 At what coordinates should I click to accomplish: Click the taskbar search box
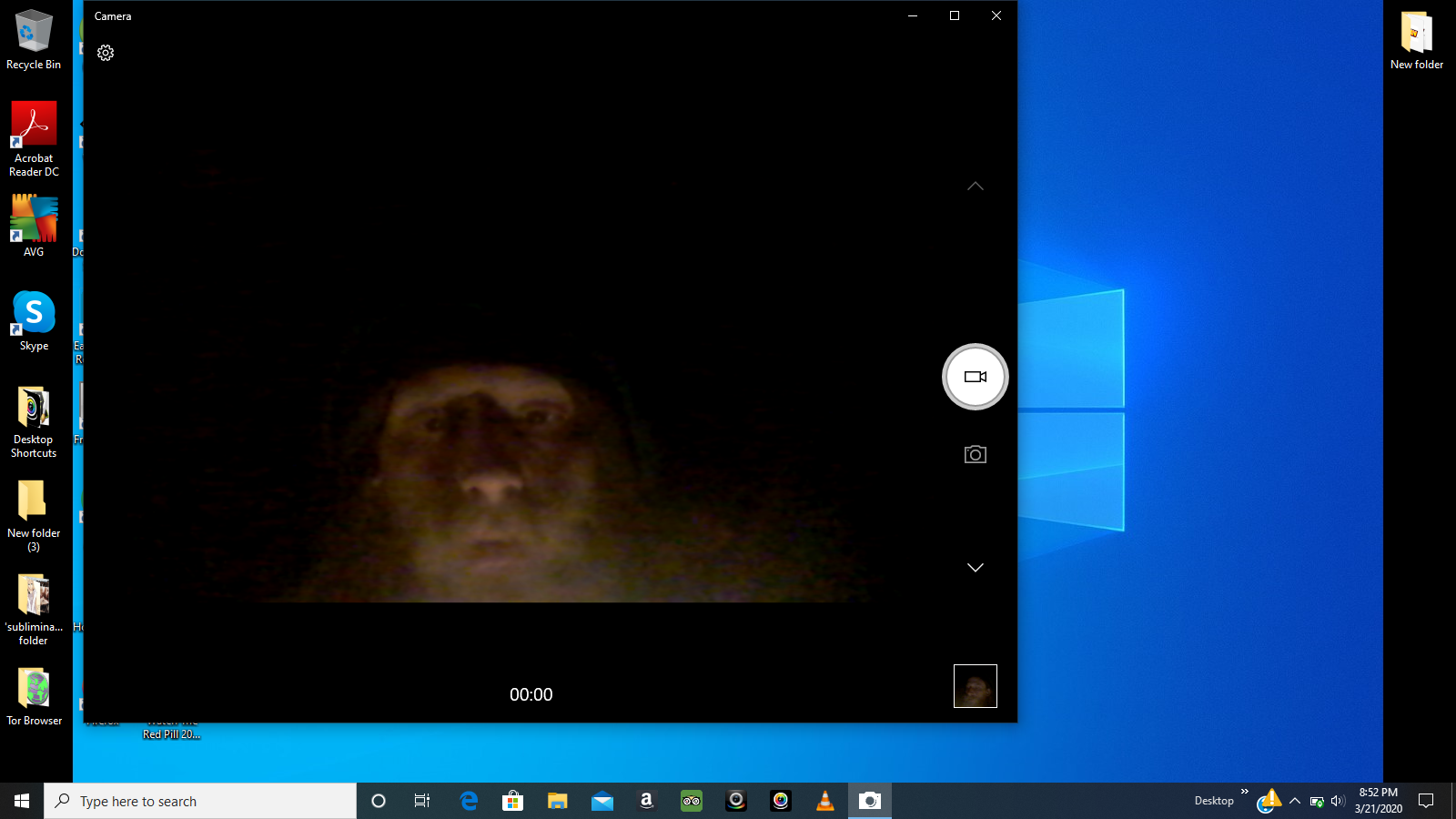point(200,801)
